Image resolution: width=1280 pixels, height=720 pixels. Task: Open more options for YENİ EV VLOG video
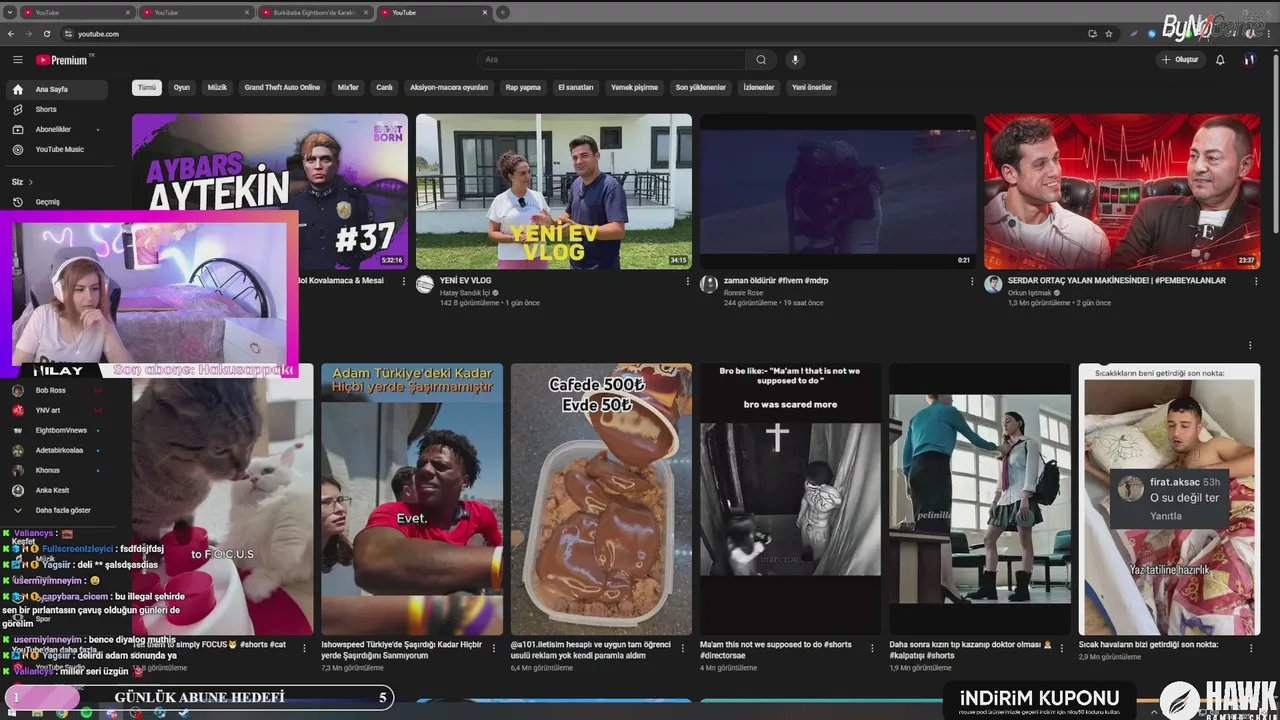(688, 282)
